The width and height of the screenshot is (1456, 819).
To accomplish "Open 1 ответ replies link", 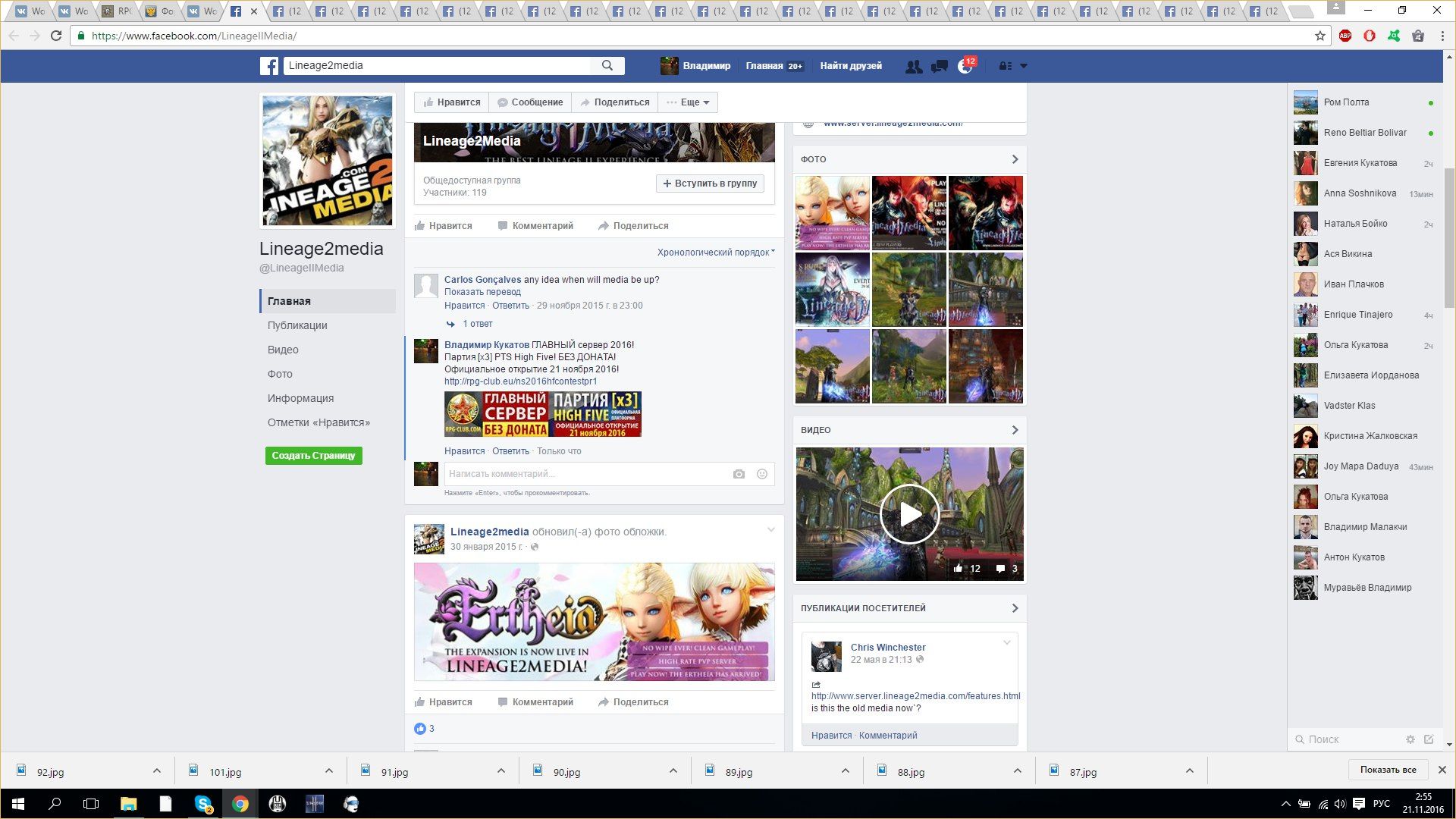I will tap(477, 324).
